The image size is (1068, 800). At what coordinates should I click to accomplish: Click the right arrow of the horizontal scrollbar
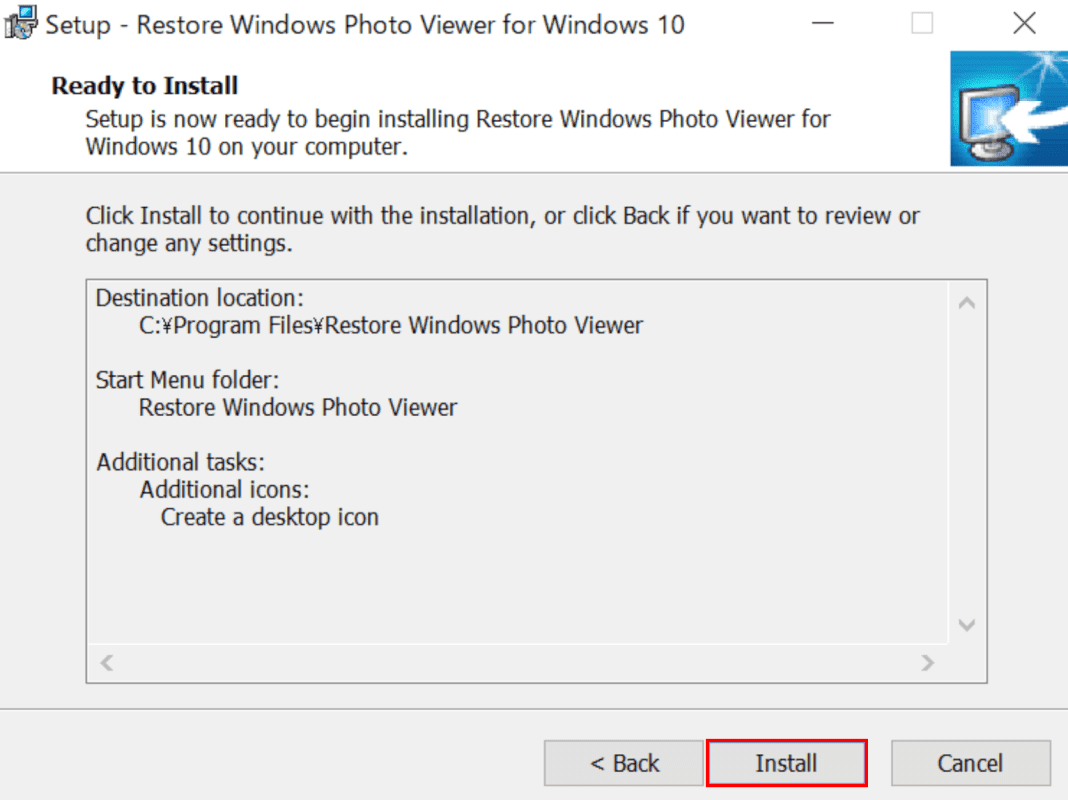click(927, 662)
